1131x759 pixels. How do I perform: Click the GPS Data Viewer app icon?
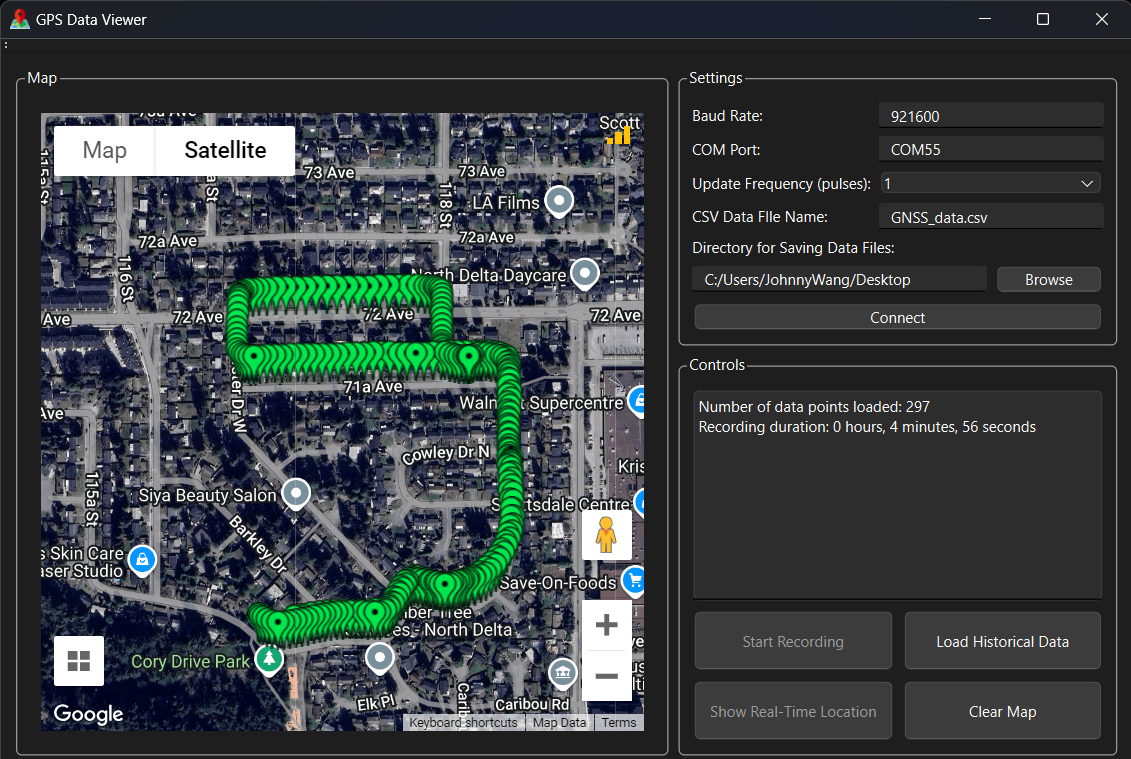point(20,19)
